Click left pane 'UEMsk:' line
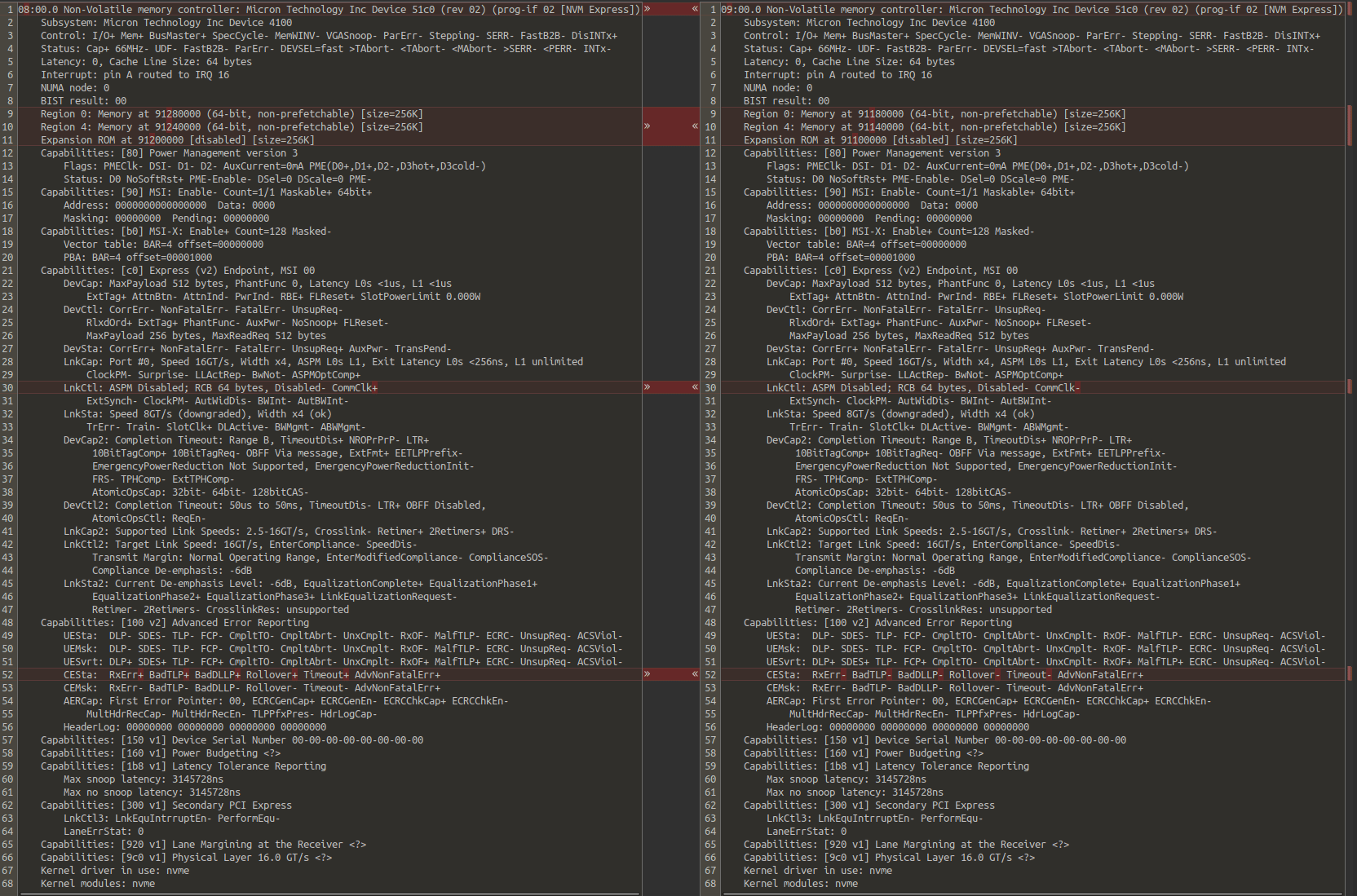Viewport: 1357px width, 896px height. pyautogui.click(x=343, y=648)
